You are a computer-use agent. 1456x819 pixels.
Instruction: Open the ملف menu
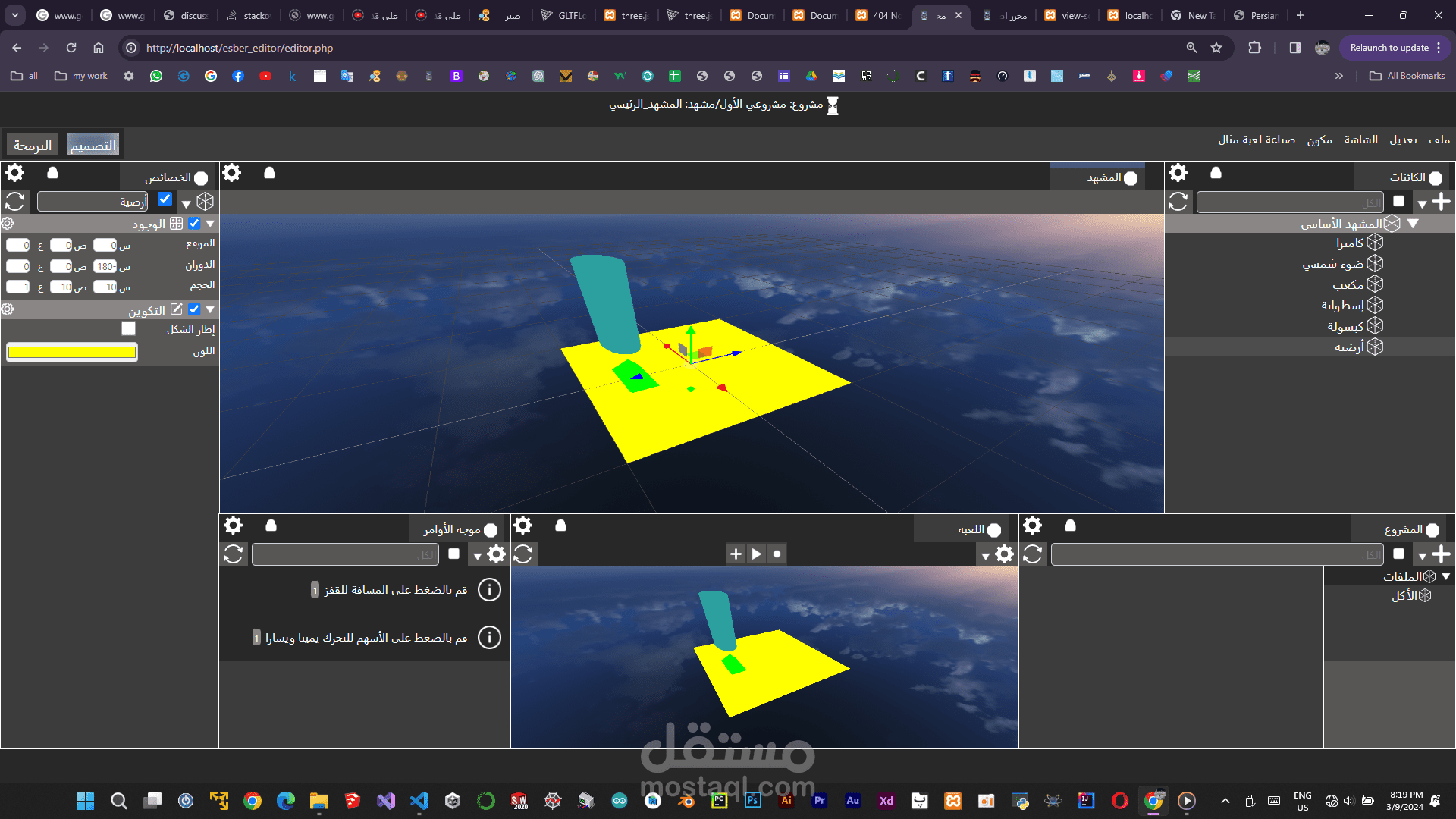(1439, 140)
